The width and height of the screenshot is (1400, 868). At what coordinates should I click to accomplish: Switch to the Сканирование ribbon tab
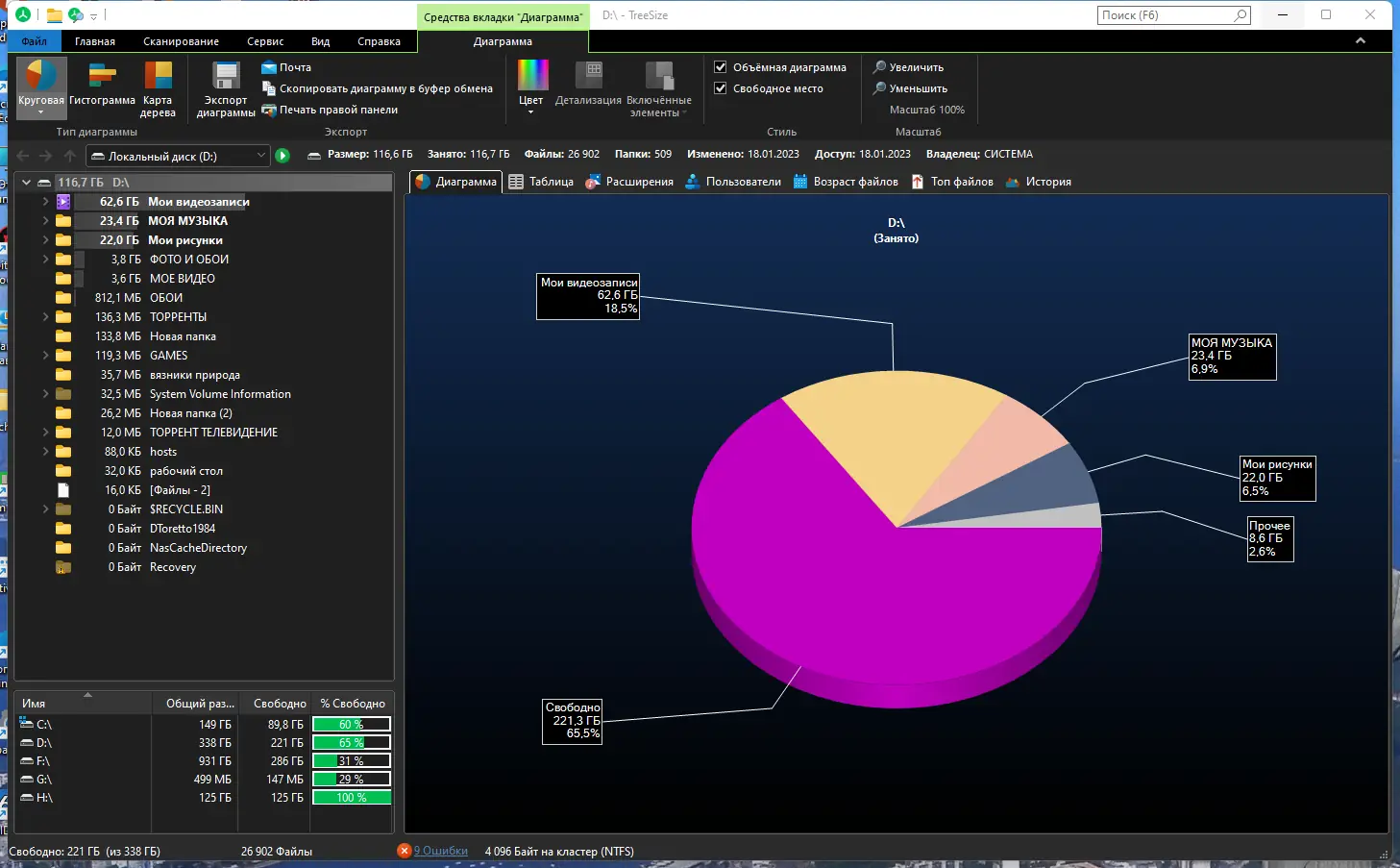point(180,41)
